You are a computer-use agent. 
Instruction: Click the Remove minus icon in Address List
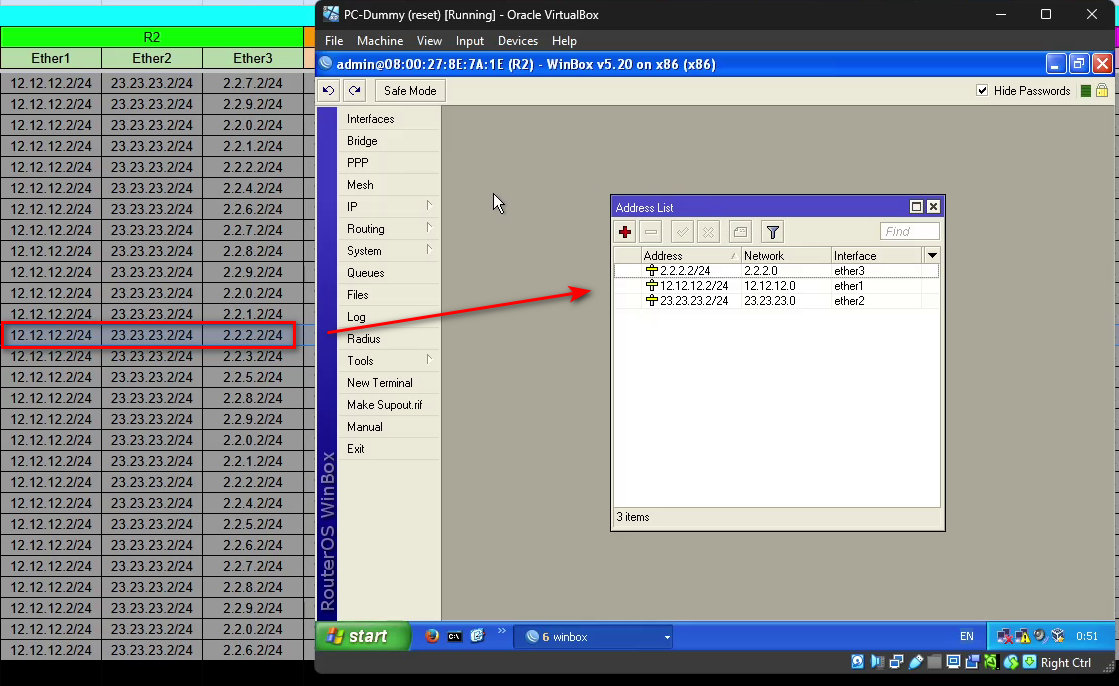[651, 232]
